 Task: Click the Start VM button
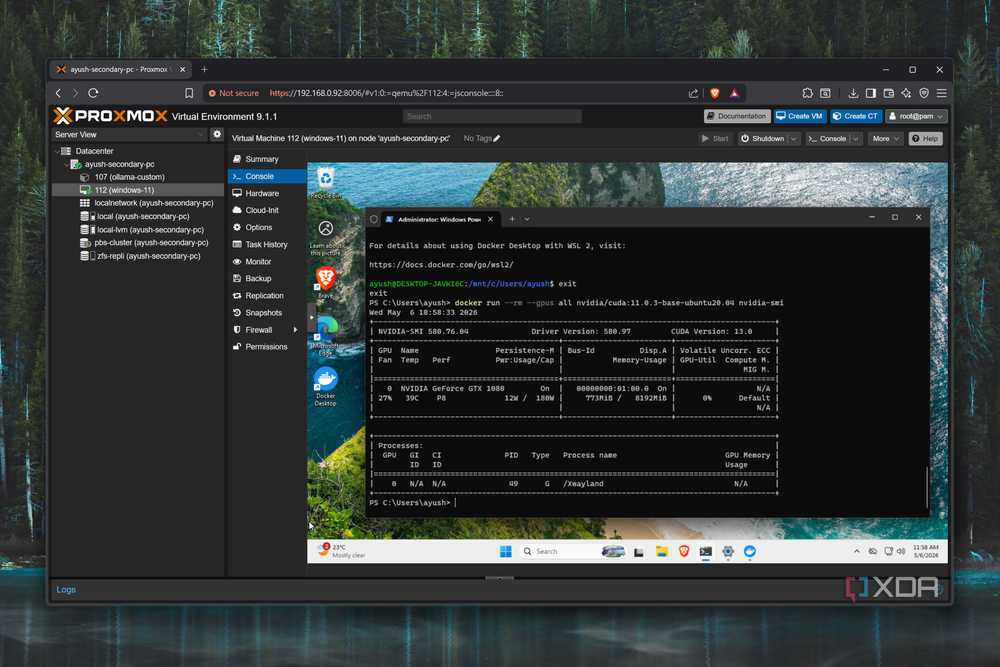(x=715, y=138)
